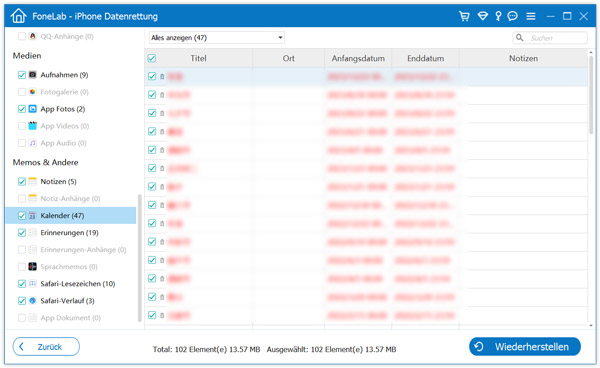
Task: Click the trash icon in the second calendar row
Action: (162, 95)
